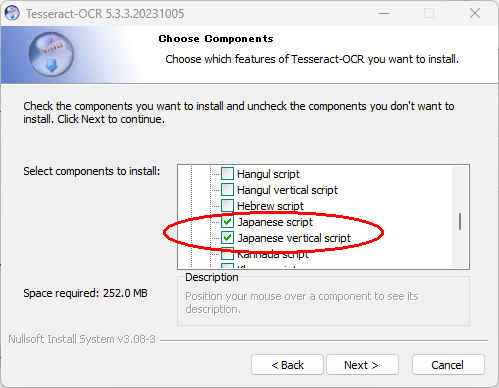Click the component list scrollbar thumb

(460, 222)
